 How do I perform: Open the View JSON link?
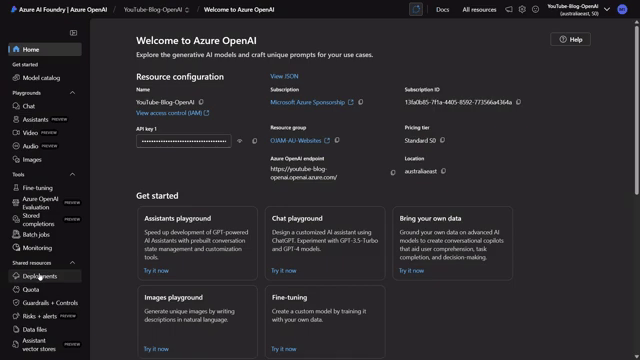coord(284,76)
